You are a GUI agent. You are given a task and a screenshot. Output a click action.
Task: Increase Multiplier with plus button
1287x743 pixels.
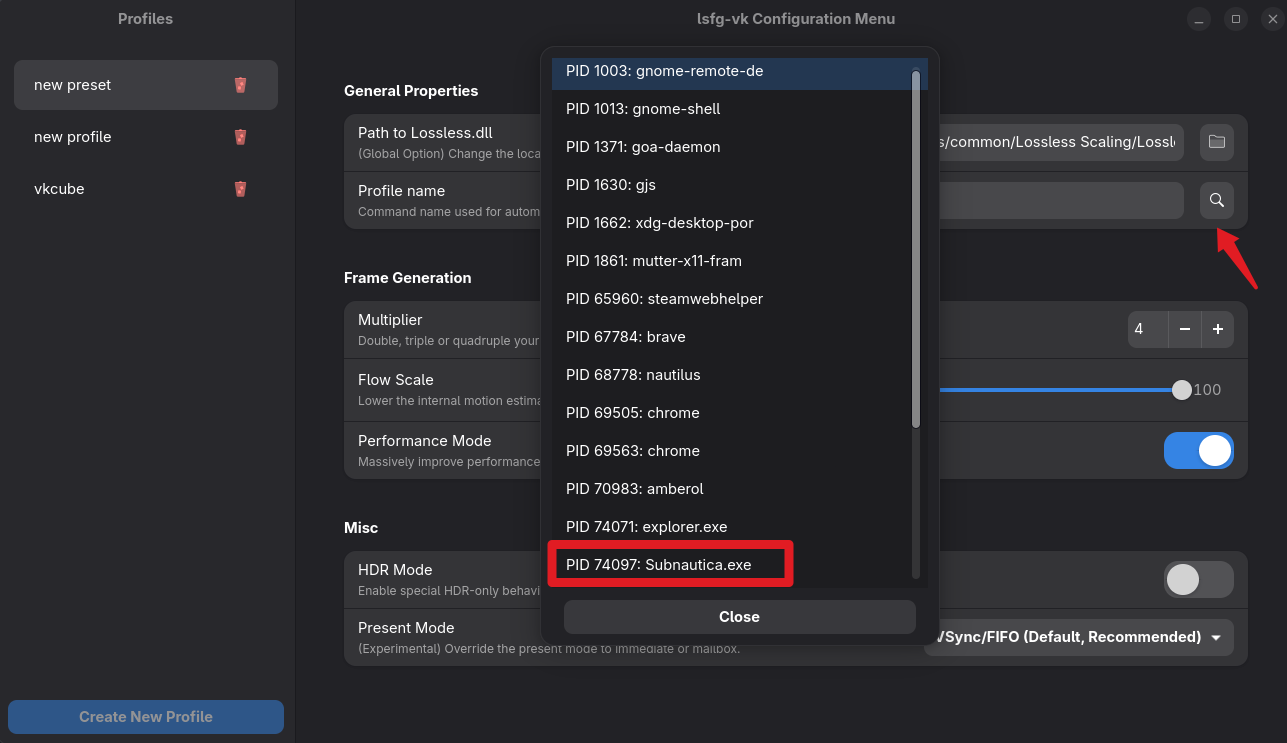coord(1217,329)
